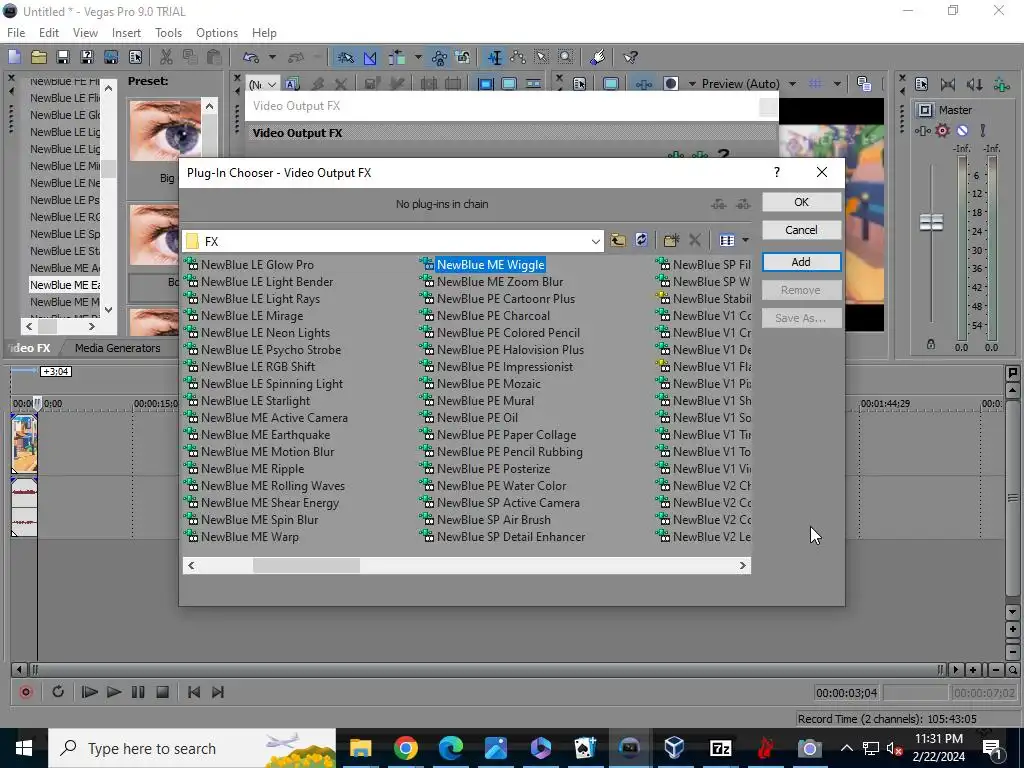Viewport: 1024px width, 768px height.
Task: Toggle Lock Envelopes to Events icon
Action: [439, 57]
